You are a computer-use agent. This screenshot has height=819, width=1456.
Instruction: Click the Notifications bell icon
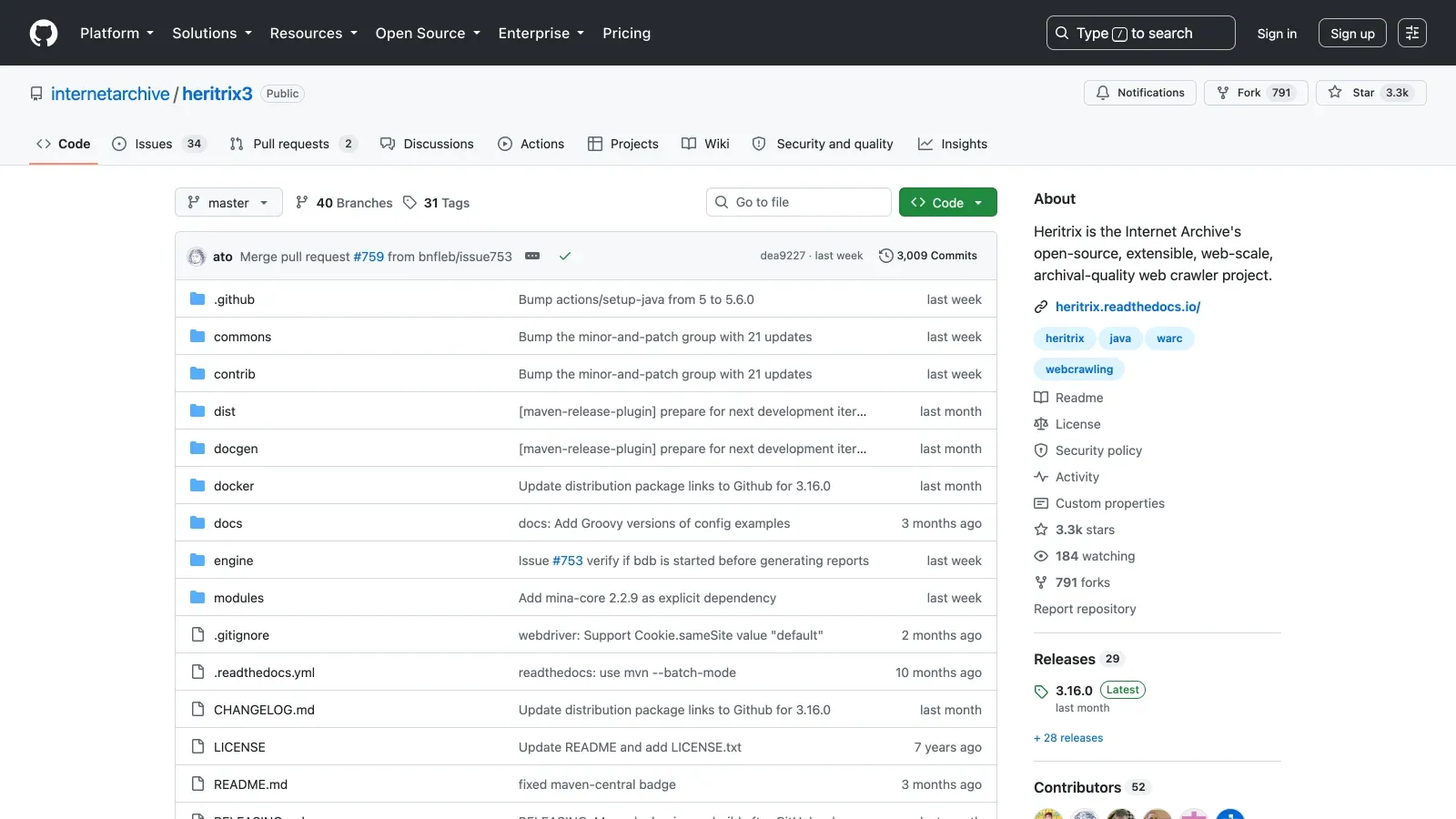pyautogui.click(x=1103, y=93)
